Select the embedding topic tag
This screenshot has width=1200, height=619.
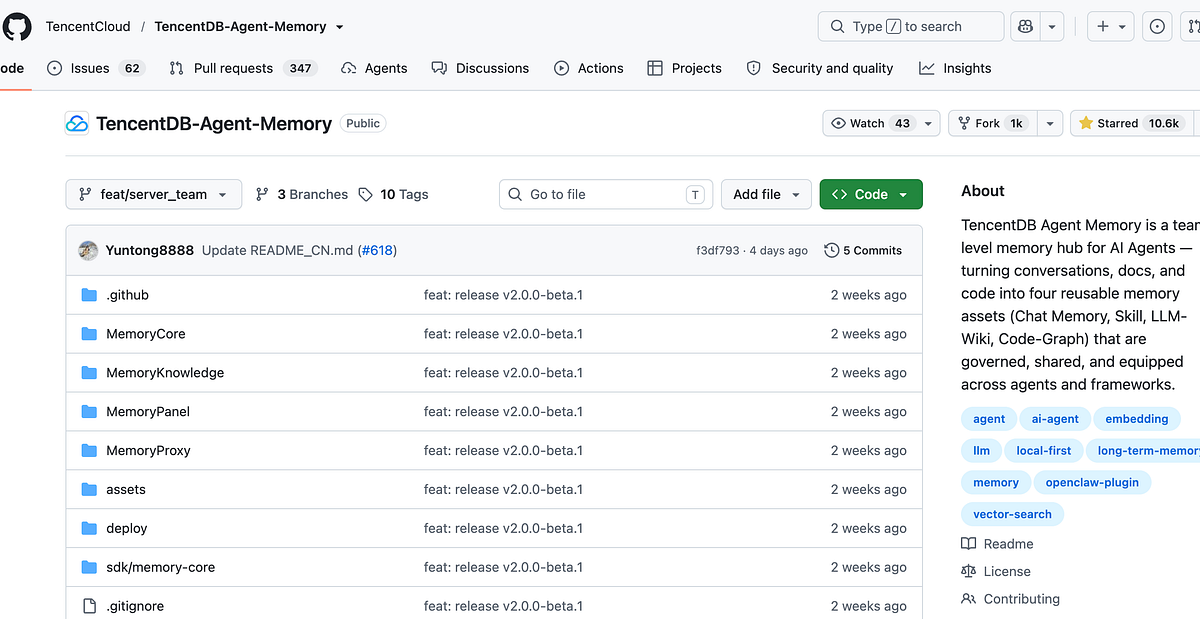(1137, 419)
